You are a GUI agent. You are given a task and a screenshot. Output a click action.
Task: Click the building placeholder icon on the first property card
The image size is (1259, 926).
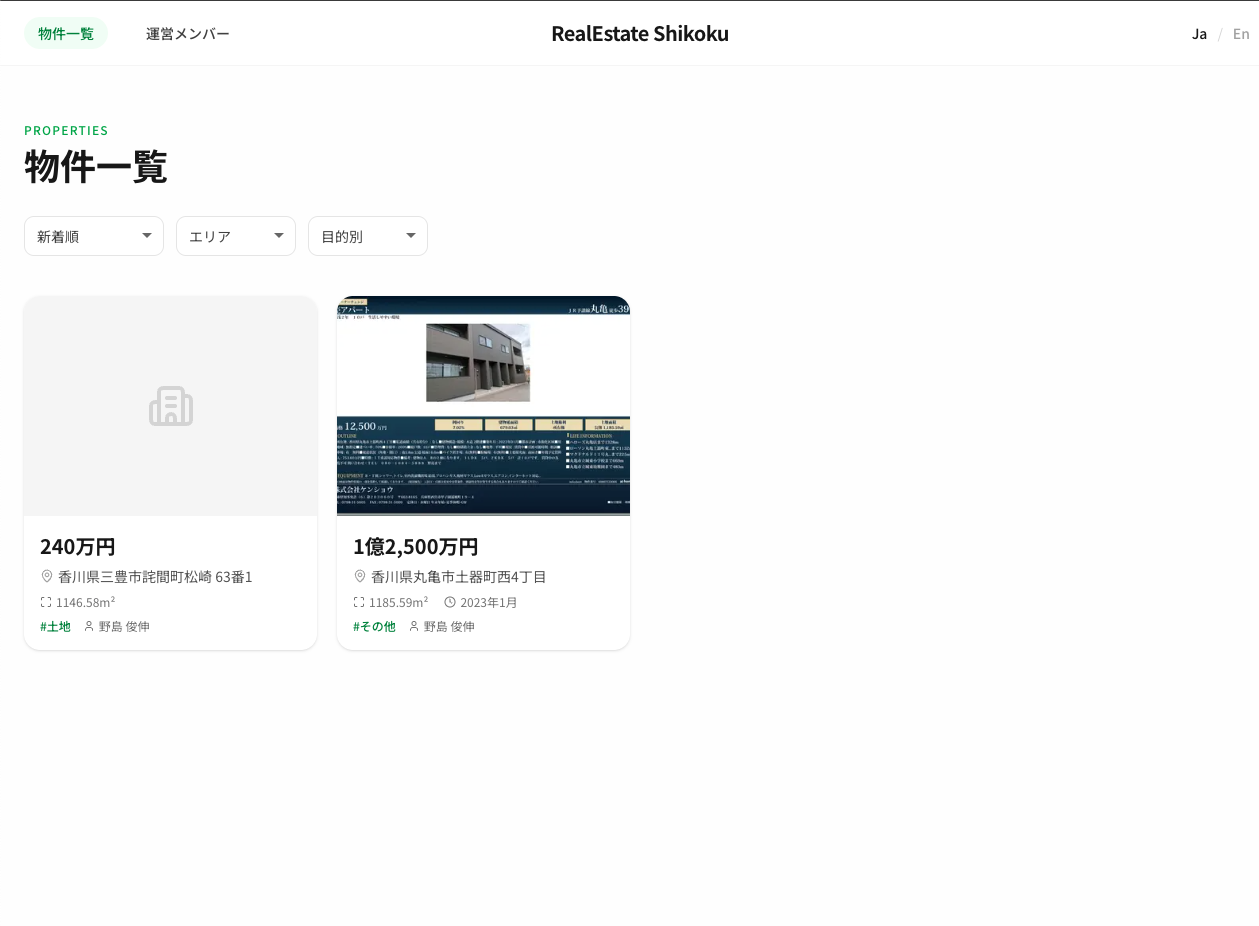click(x=170, y=406)
